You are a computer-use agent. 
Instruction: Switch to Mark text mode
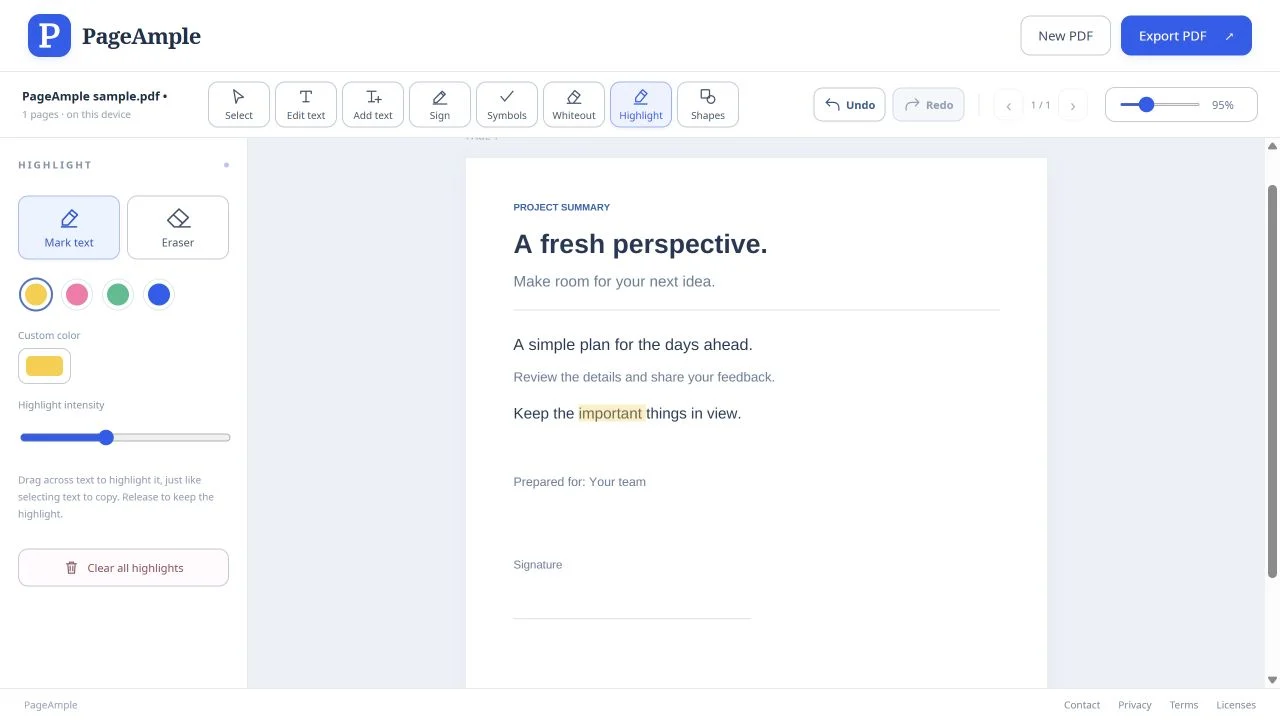point(69,227)
